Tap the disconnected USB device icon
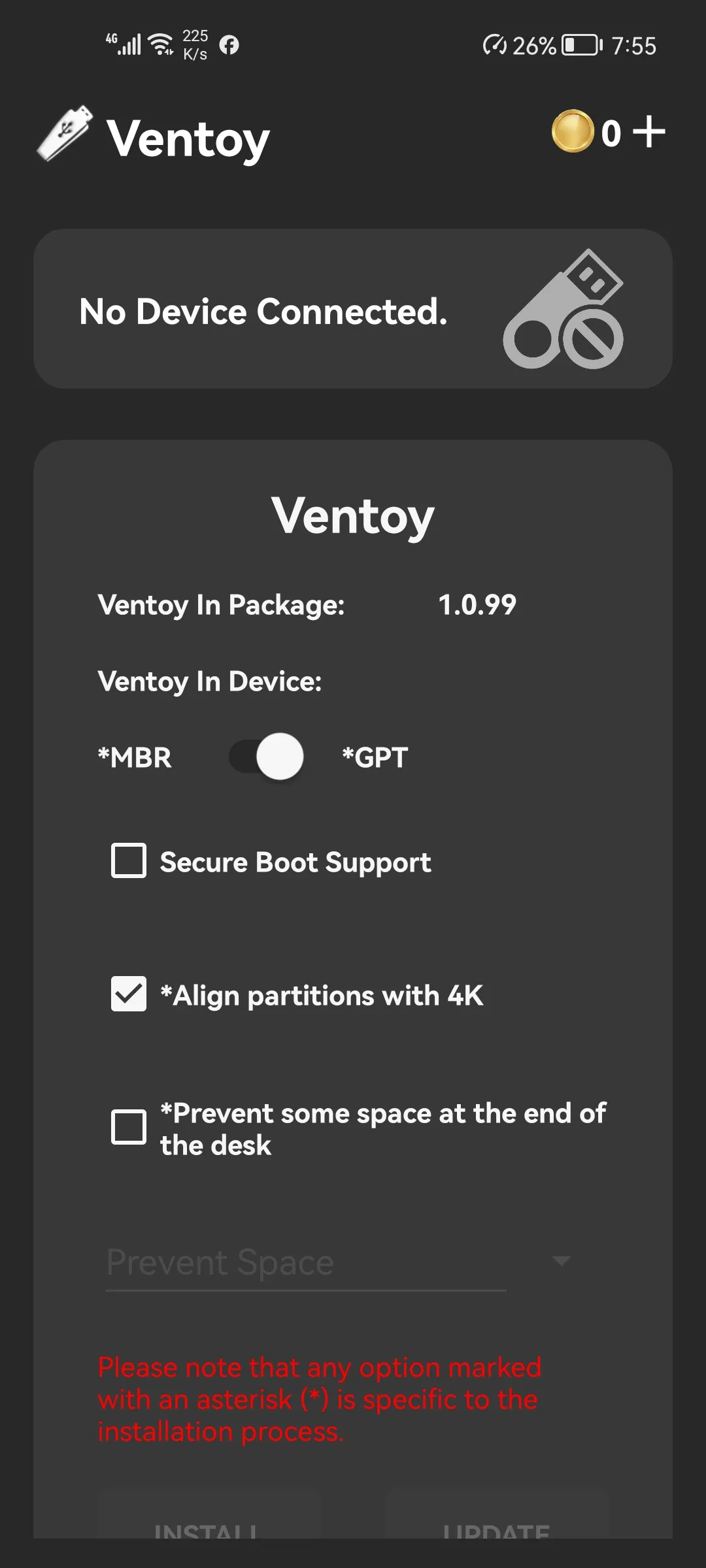Viewport: 706px width, 1568px height. [x=565, y=312]
